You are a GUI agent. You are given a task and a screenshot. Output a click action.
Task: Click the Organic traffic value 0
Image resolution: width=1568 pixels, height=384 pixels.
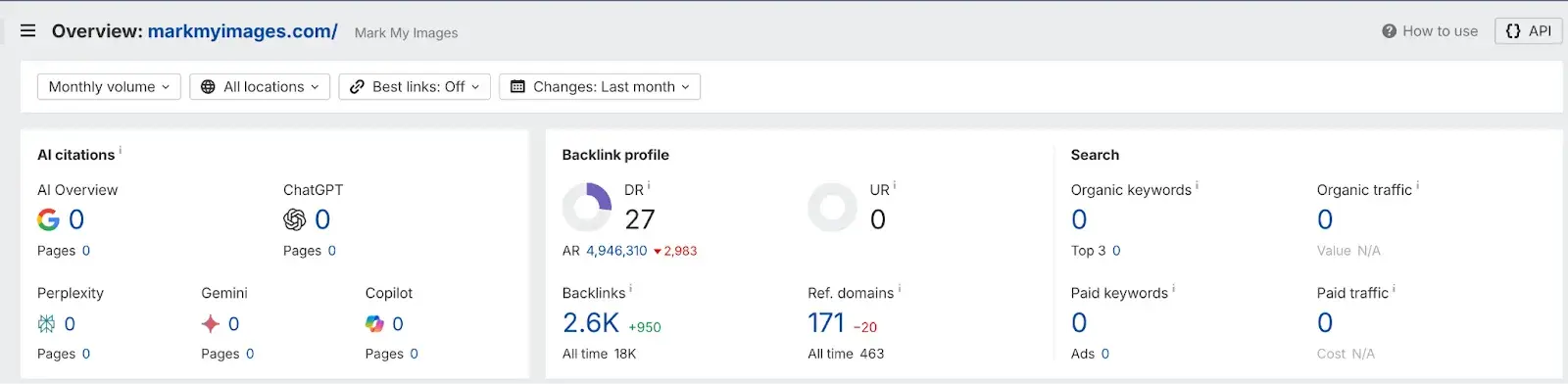pos(1325,219)
